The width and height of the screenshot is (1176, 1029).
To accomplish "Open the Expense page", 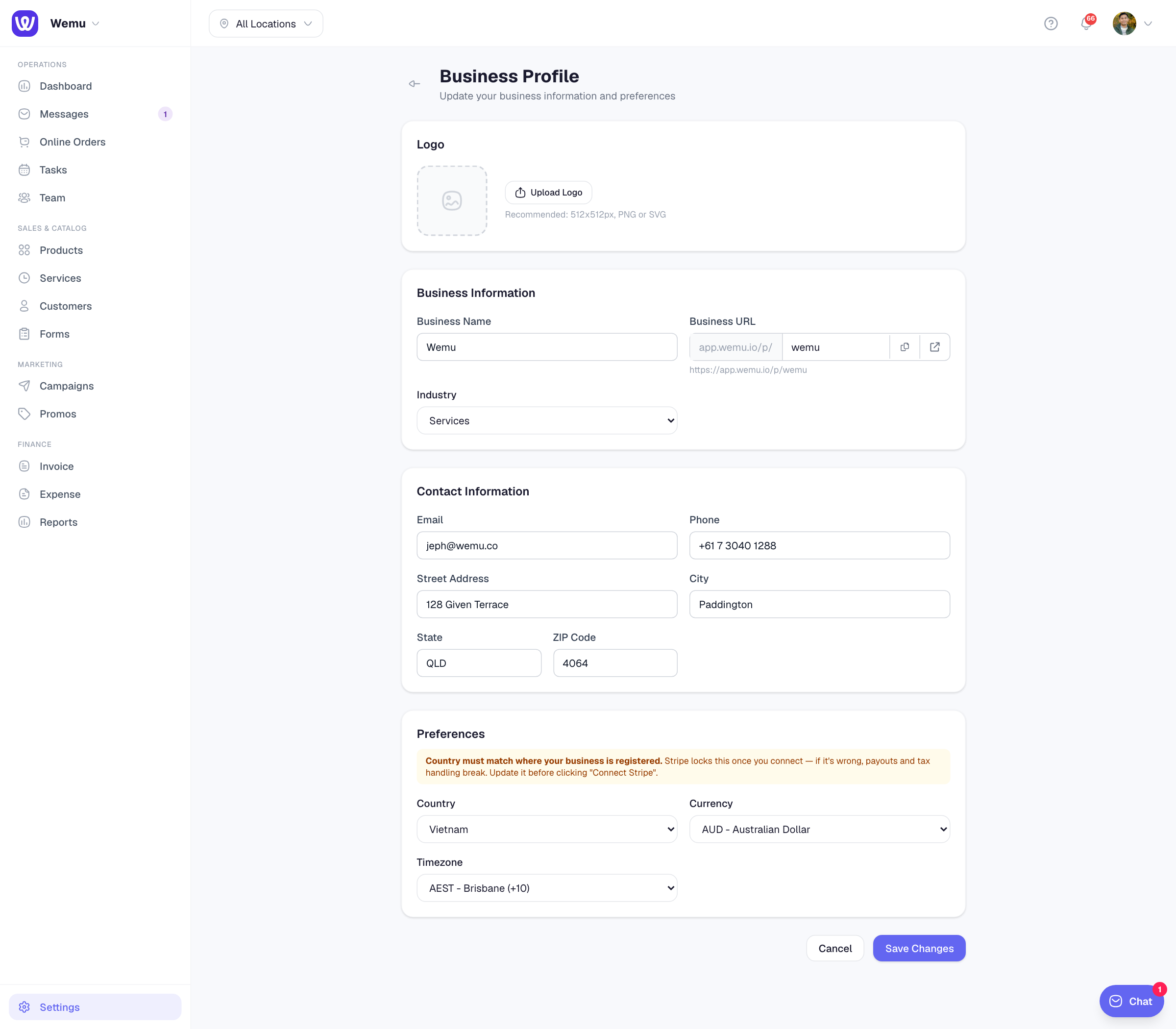I will pos(96,494).
